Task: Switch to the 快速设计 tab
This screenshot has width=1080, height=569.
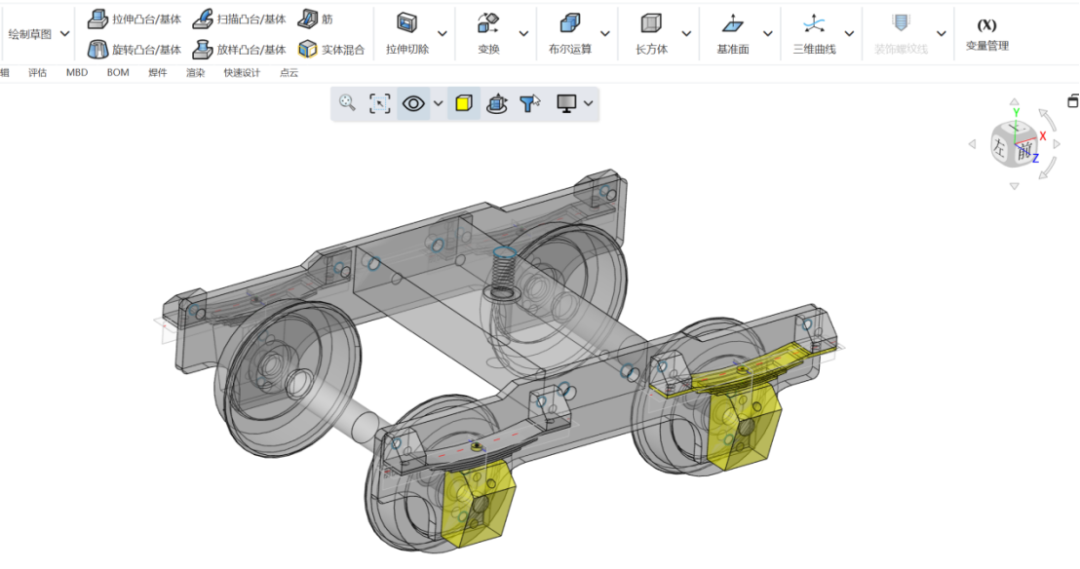Action: click(242, 72)
